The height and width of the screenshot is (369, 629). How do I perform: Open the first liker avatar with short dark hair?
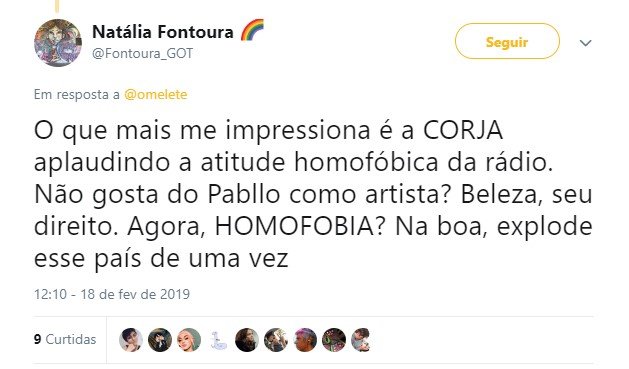pos(131,340)
